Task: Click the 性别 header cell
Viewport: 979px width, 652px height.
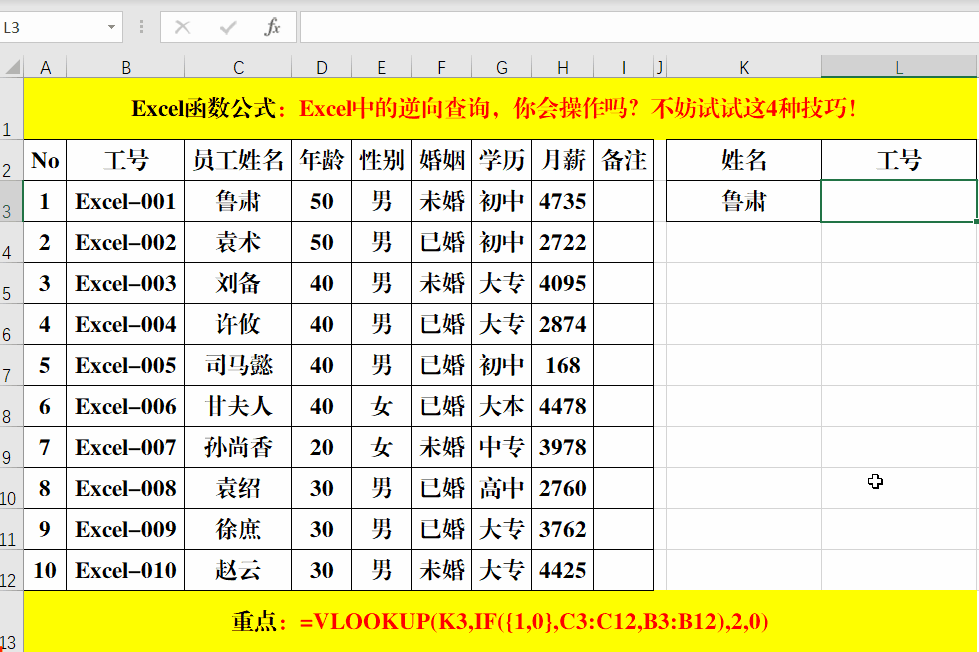Action: pyautogui.click(x=381, y=161)
